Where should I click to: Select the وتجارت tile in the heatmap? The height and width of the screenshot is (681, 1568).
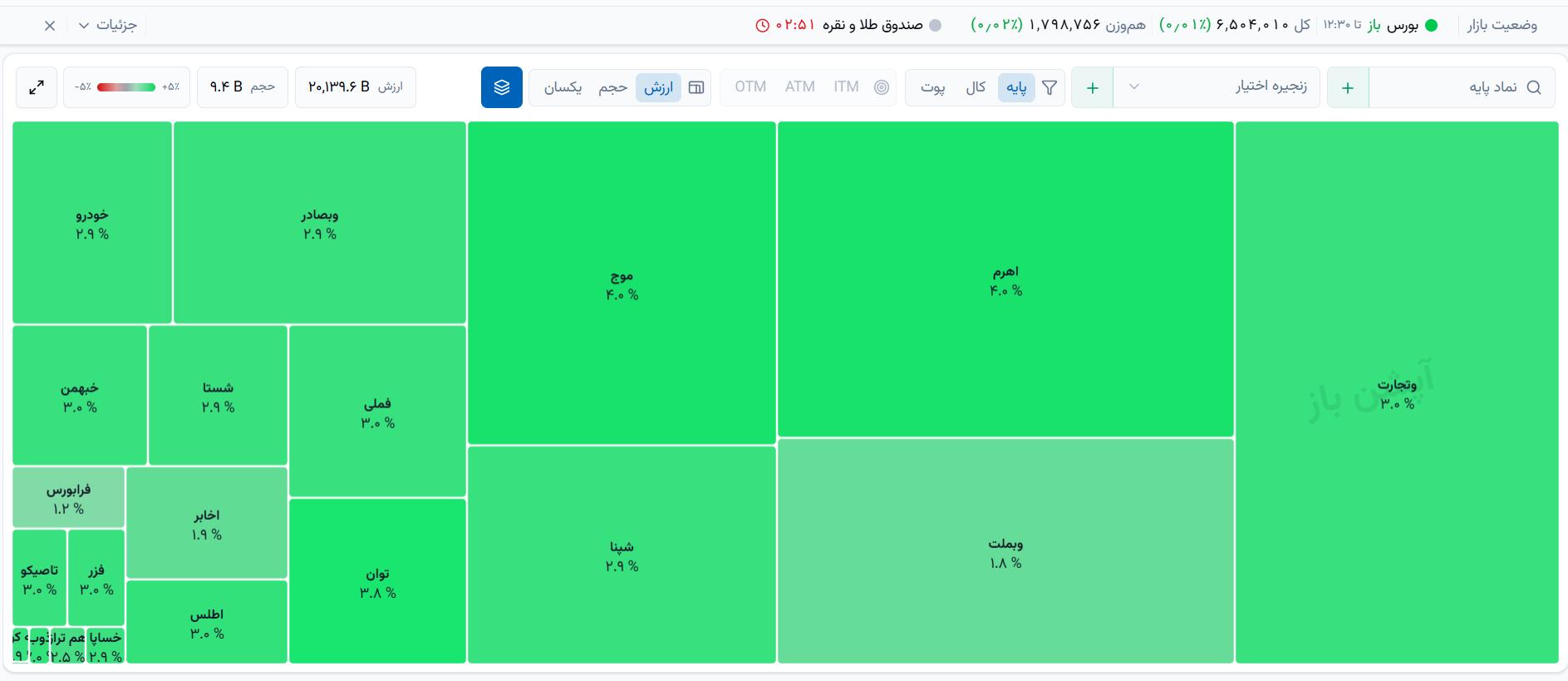pyautogui.click(x=1397, y=392)
